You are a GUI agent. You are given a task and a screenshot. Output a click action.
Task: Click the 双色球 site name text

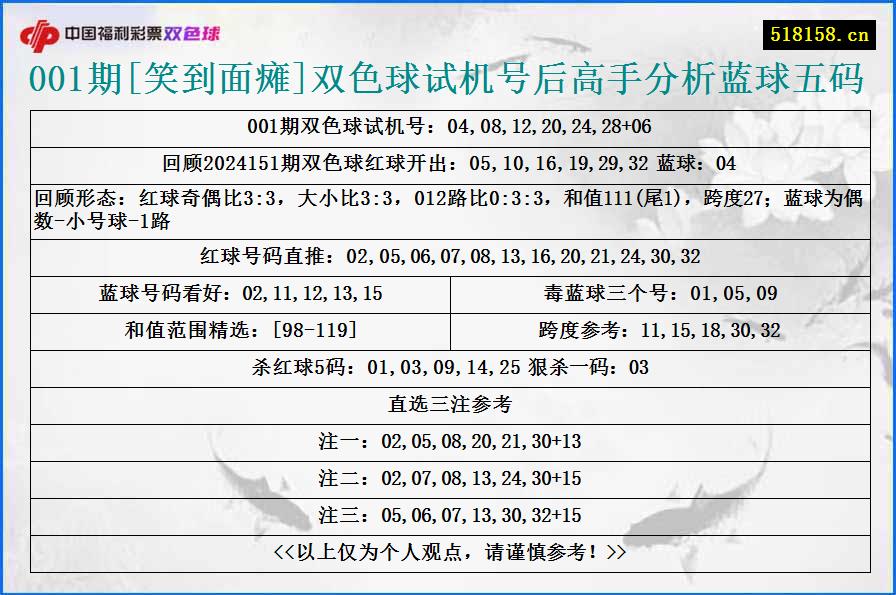point(196,31)
